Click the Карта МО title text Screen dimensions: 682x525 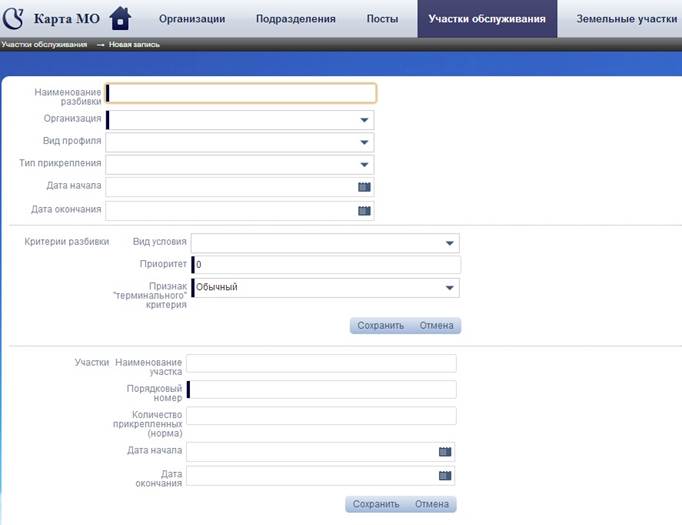[67, 19]
